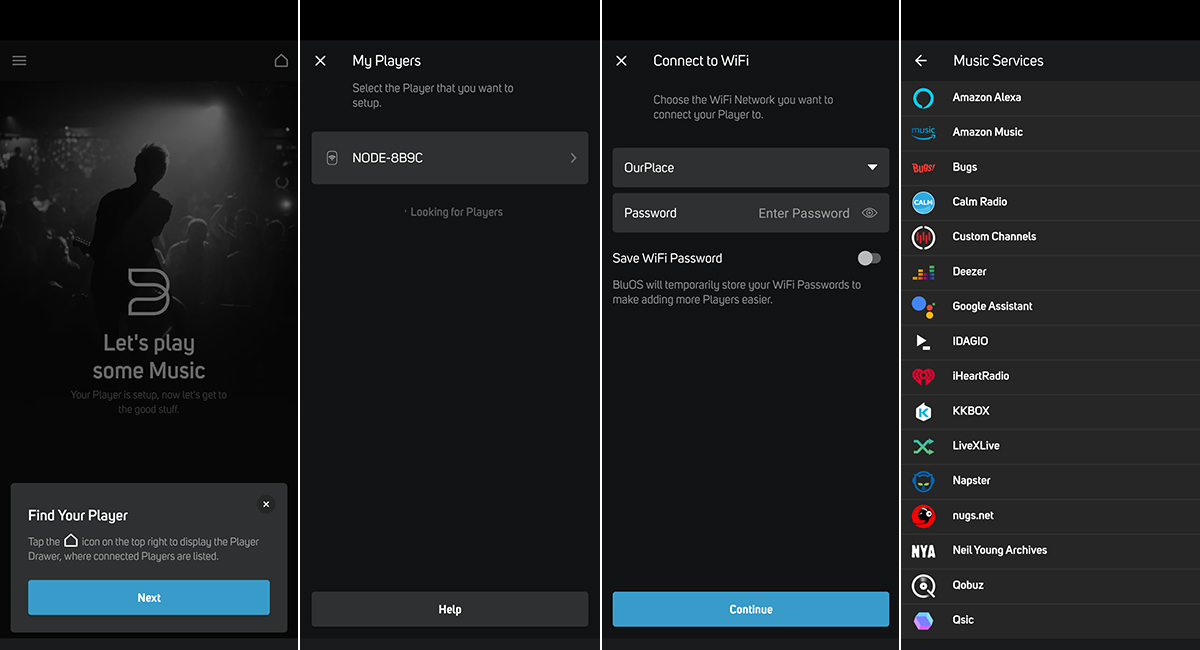This screenshot has width=1200, height=650.
Task: Go back from Music Services
Action: pyautogui.click(x=921, y=61)
